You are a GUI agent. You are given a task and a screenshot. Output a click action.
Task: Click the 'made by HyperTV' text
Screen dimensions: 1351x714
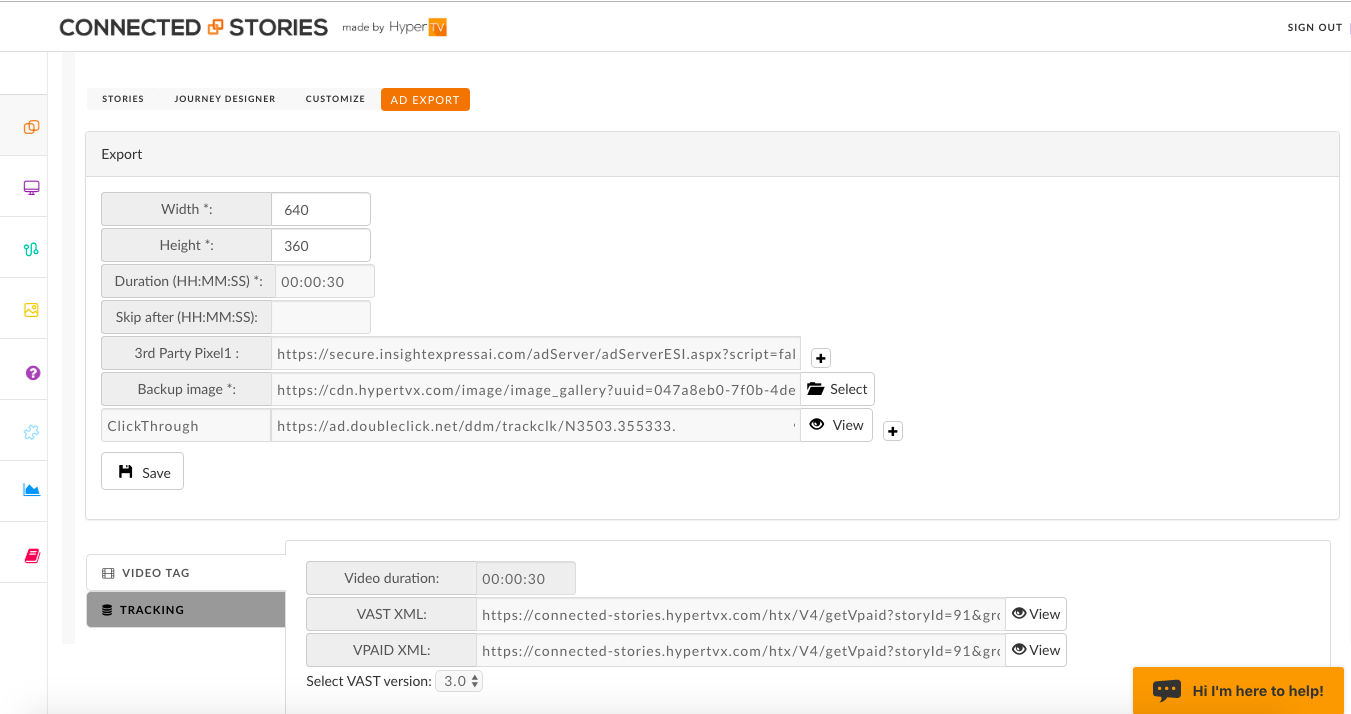coord(394,27)
